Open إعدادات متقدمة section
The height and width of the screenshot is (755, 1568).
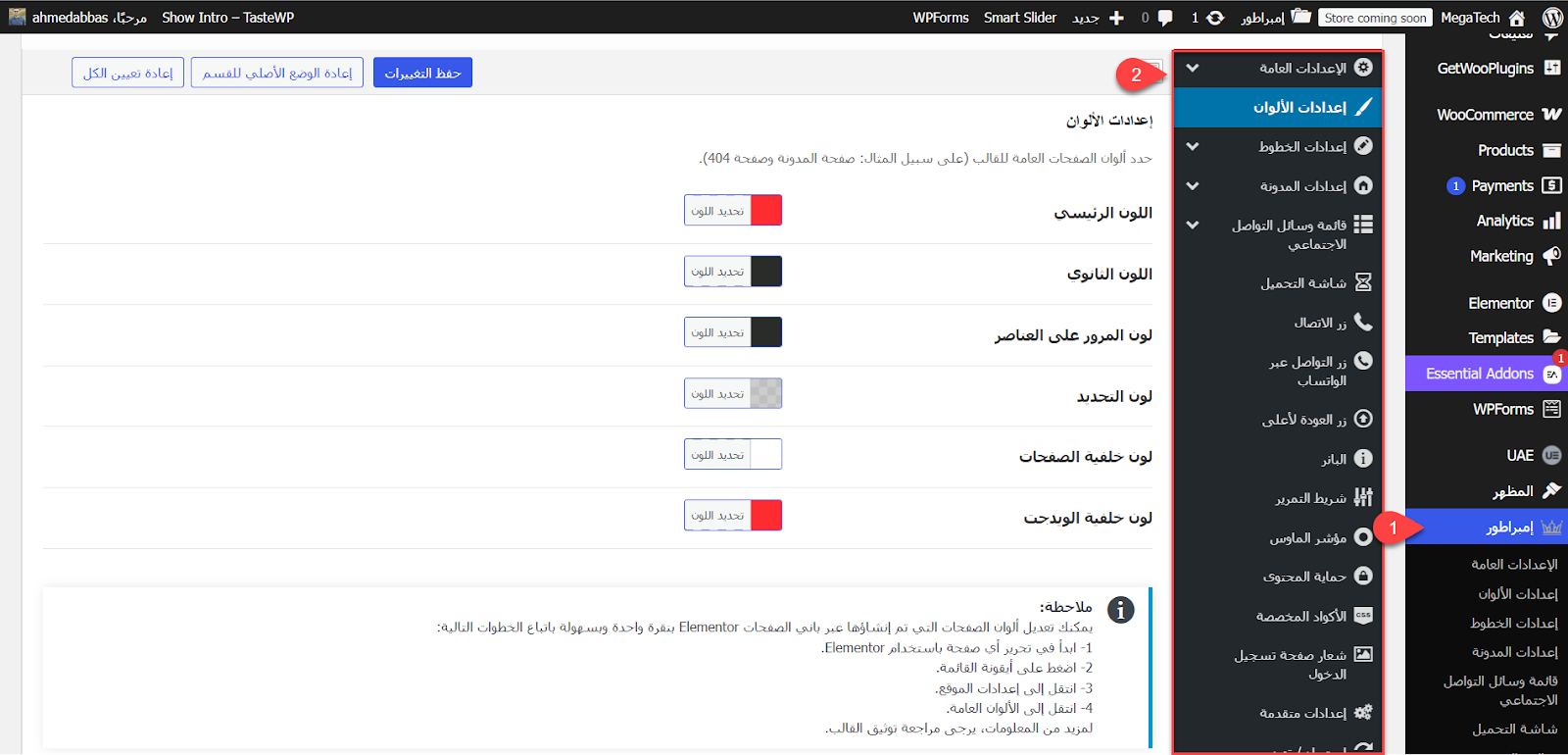pyautogui.click(x=1278, y=713)
